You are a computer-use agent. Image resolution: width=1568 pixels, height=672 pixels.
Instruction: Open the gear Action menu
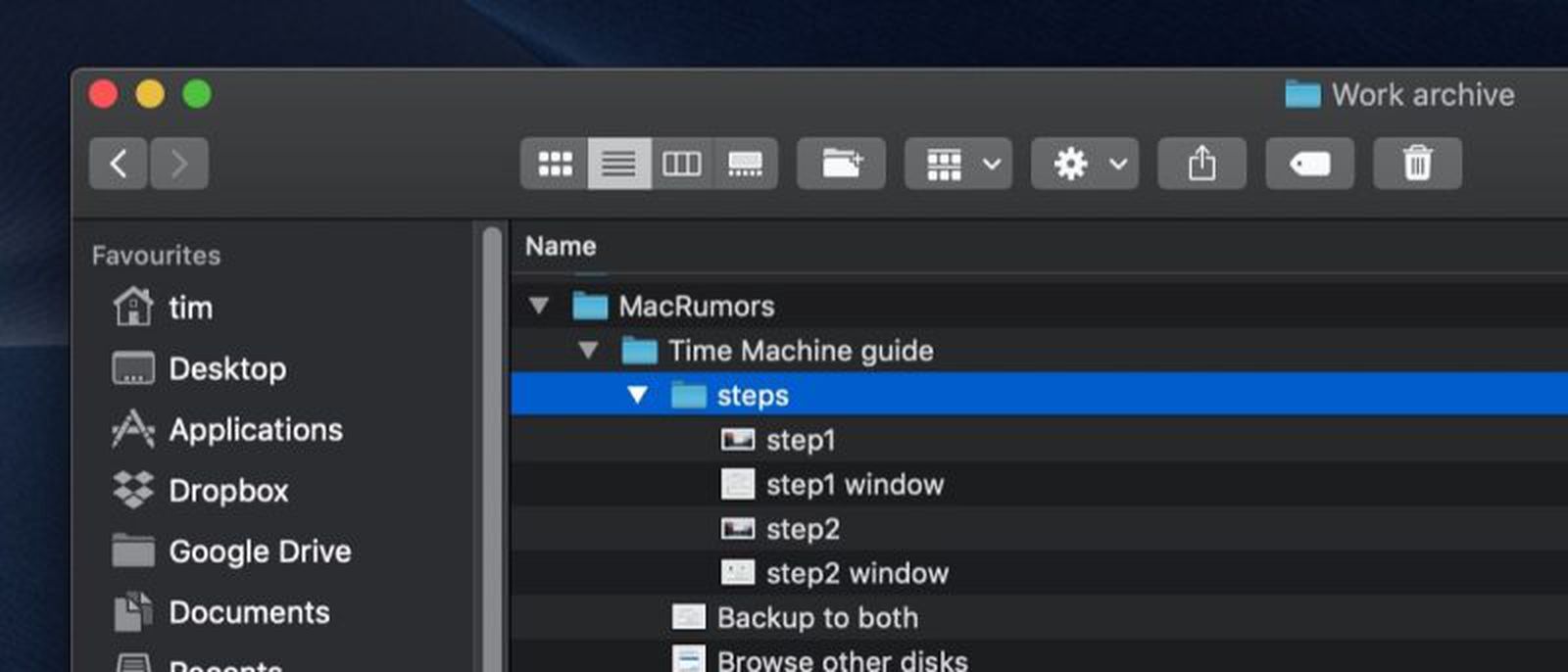(x=1085, y=164)
